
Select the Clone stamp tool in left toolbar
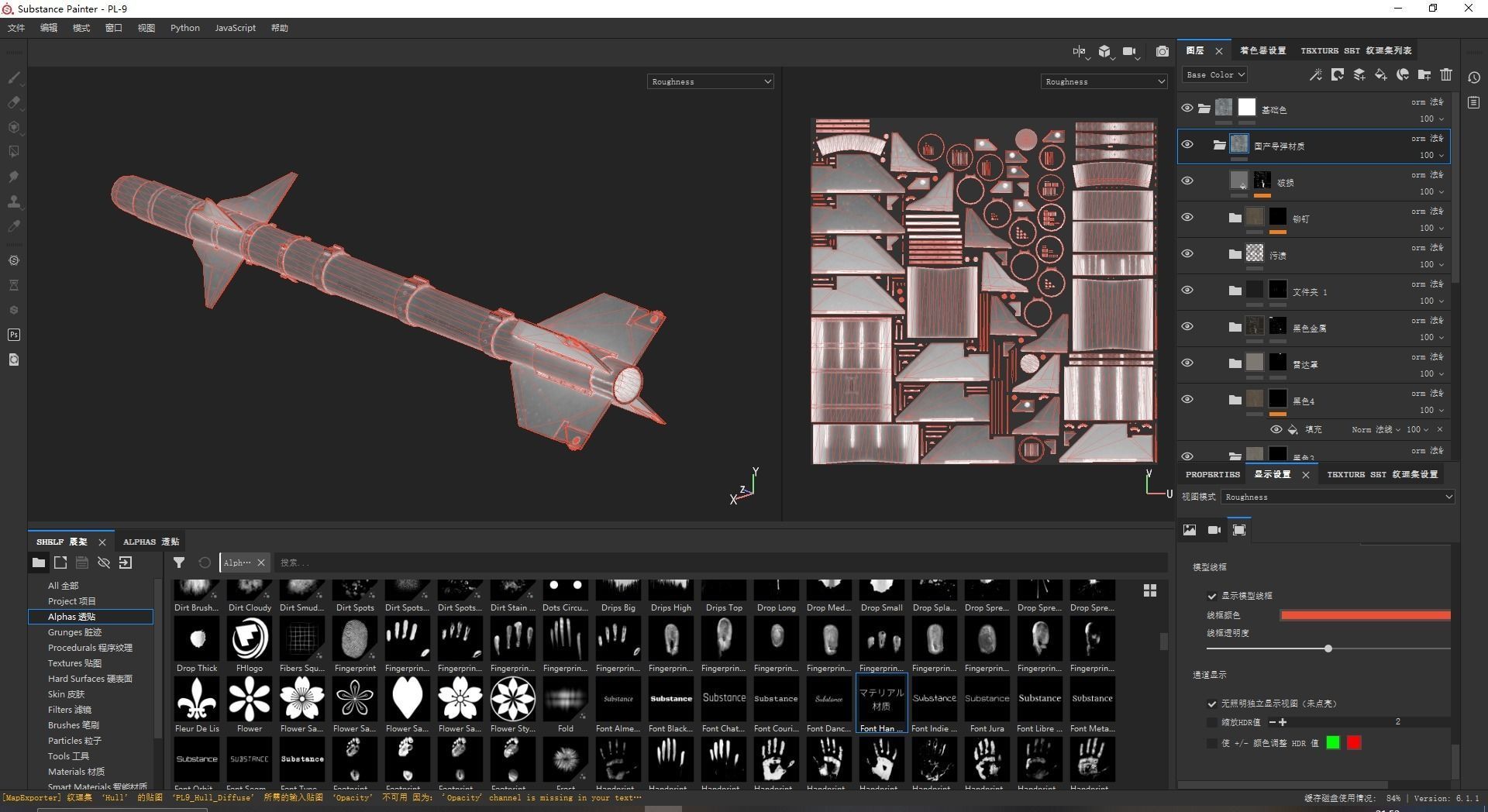pyautogui.click(x=14, y=201)
